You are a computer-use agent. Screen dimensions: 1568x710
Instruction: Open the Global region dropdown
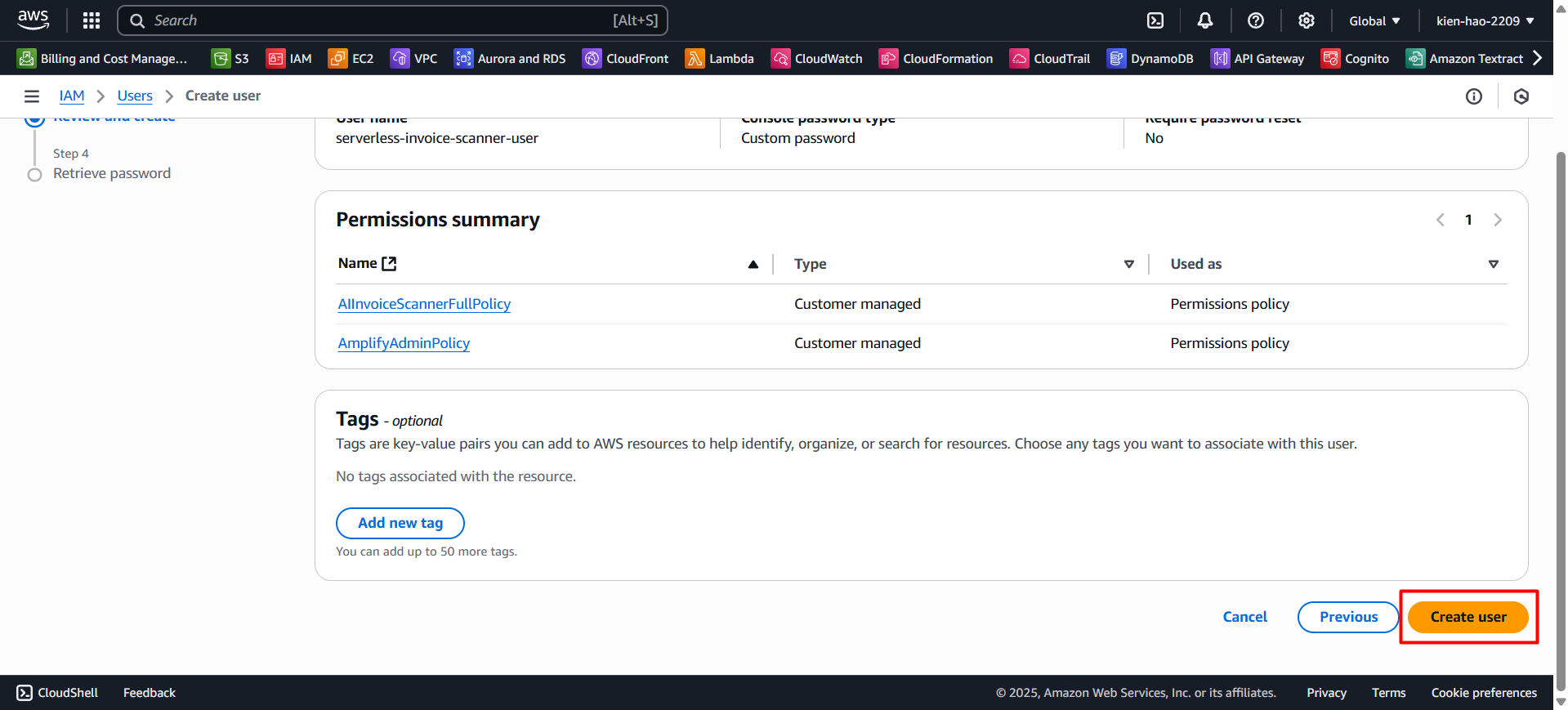tap(1374, 21)
